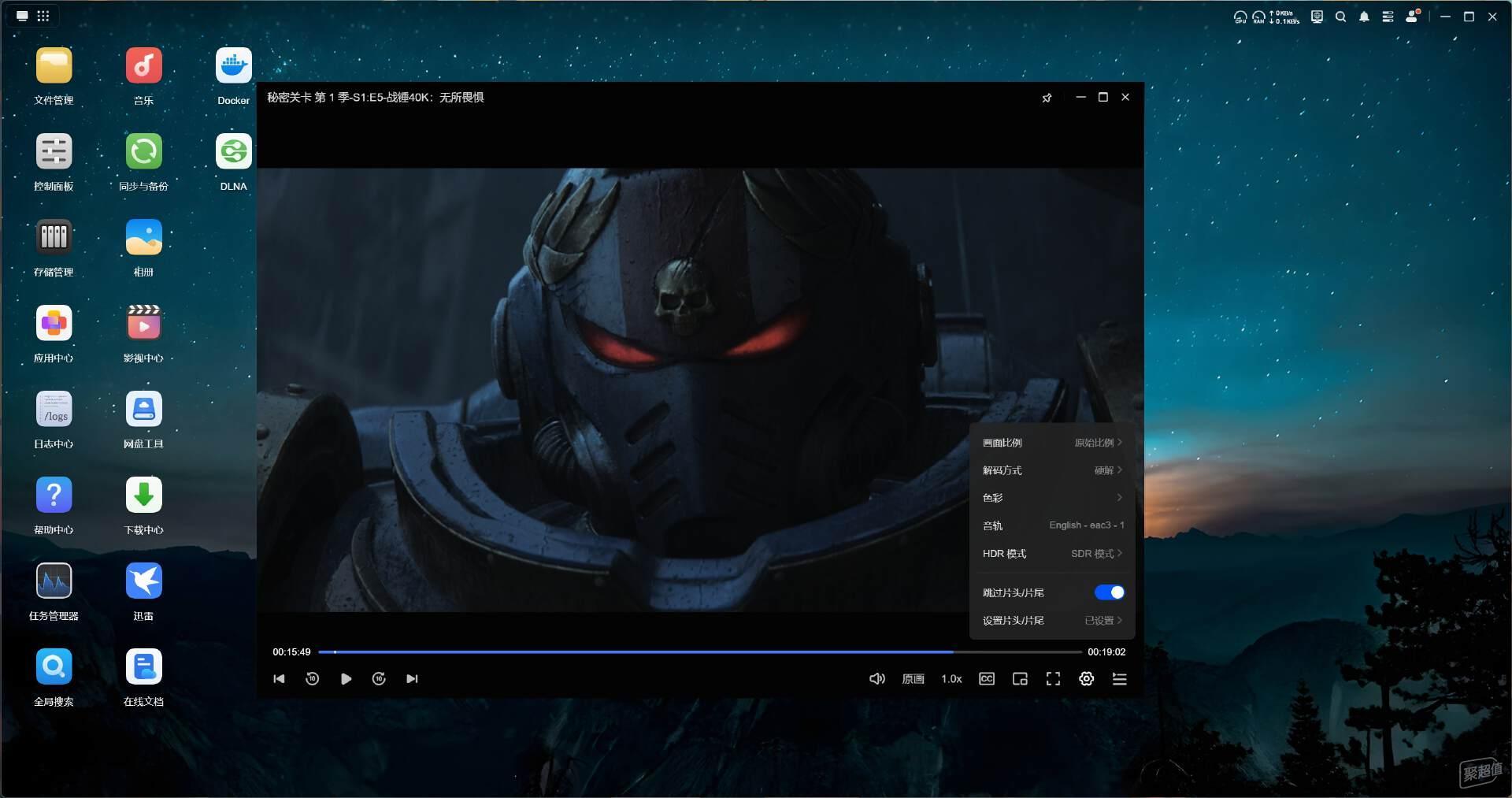
Task: Open the CC subtitles menu
Action: 987,679
